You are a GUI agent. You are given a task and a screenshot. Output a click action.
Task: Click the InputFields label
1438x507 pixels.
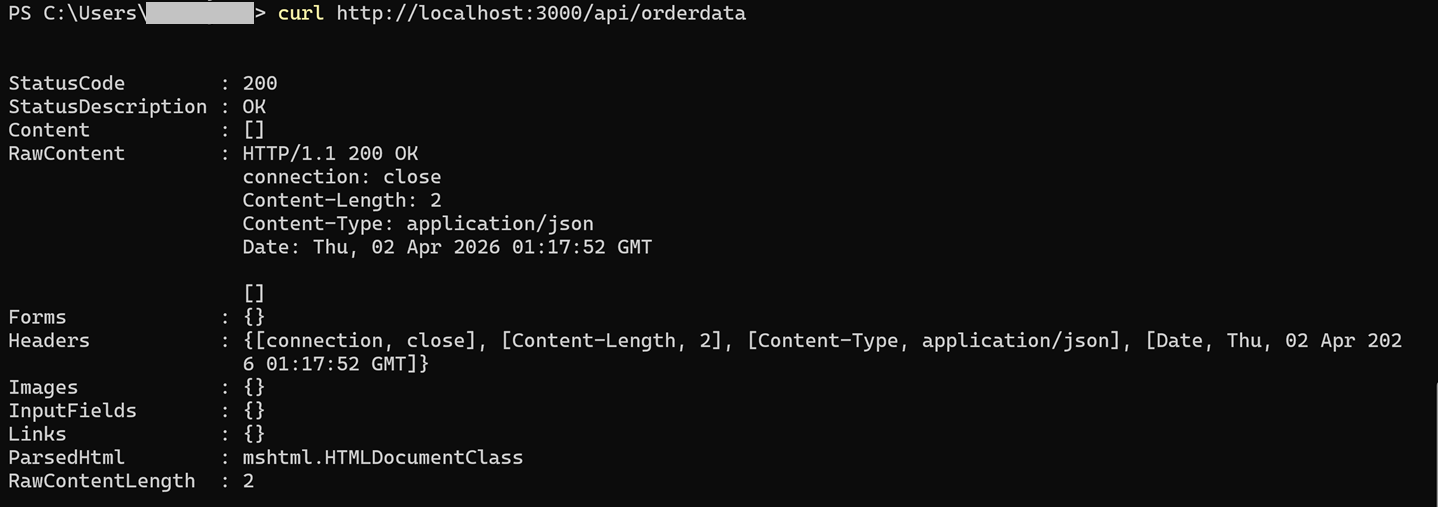pyautogui.click(x=72, y=411)
